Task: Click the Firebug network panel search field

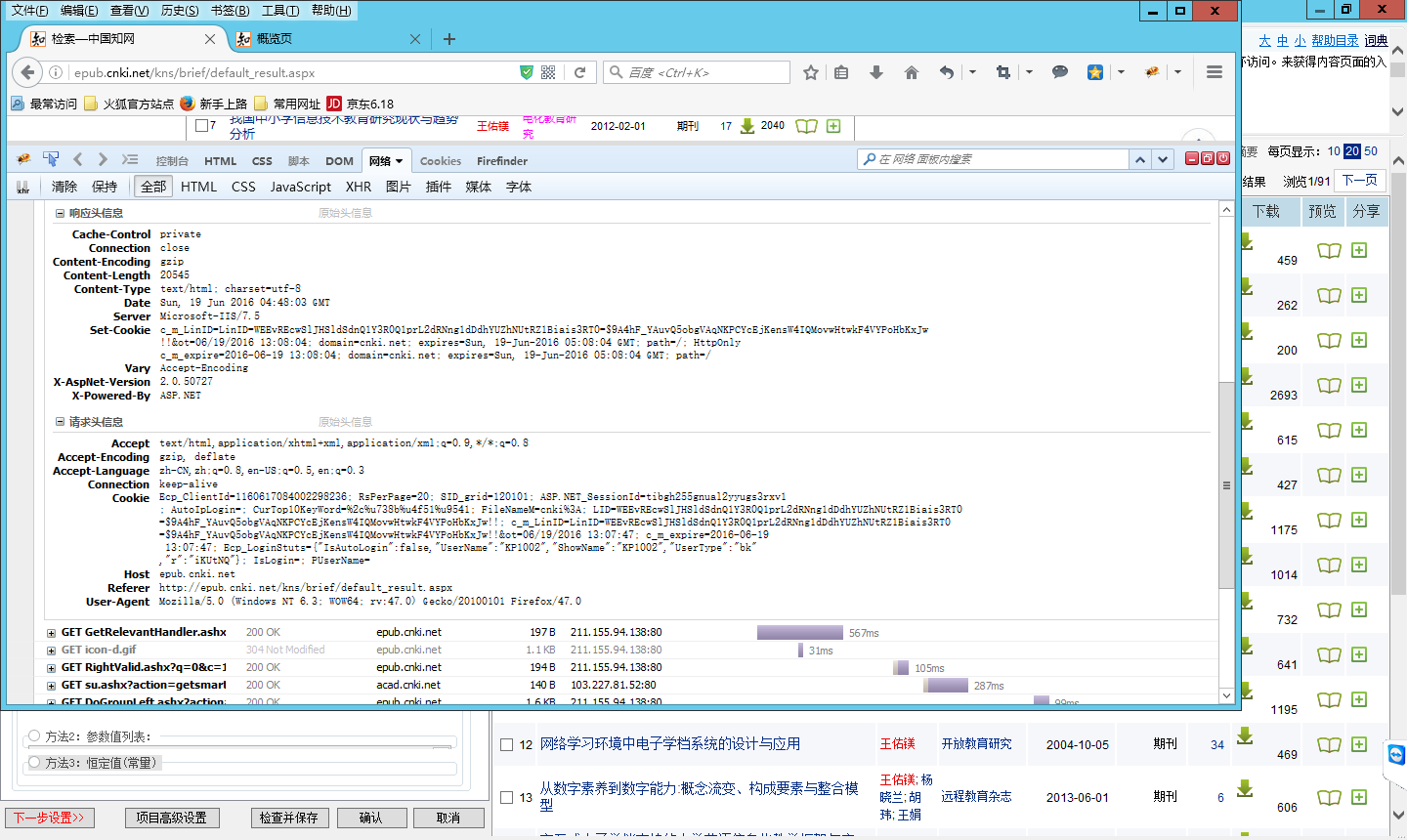Action: pyautogui.click(x=994, y=159)
